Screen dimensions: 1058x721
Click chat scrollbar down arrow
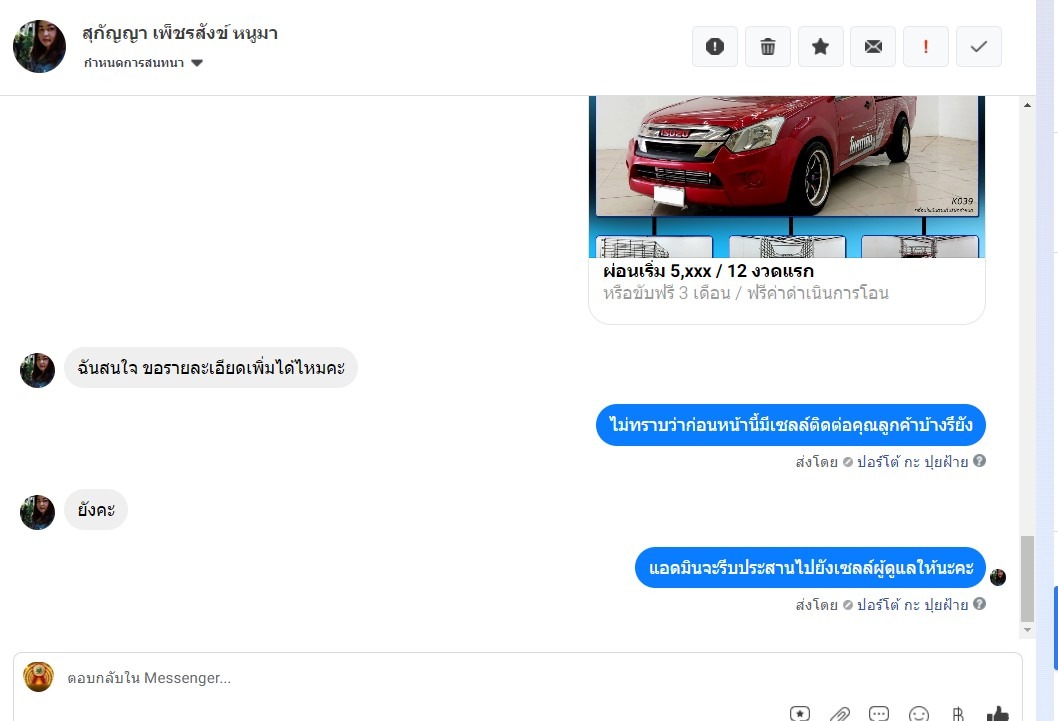click(1027, 630)
